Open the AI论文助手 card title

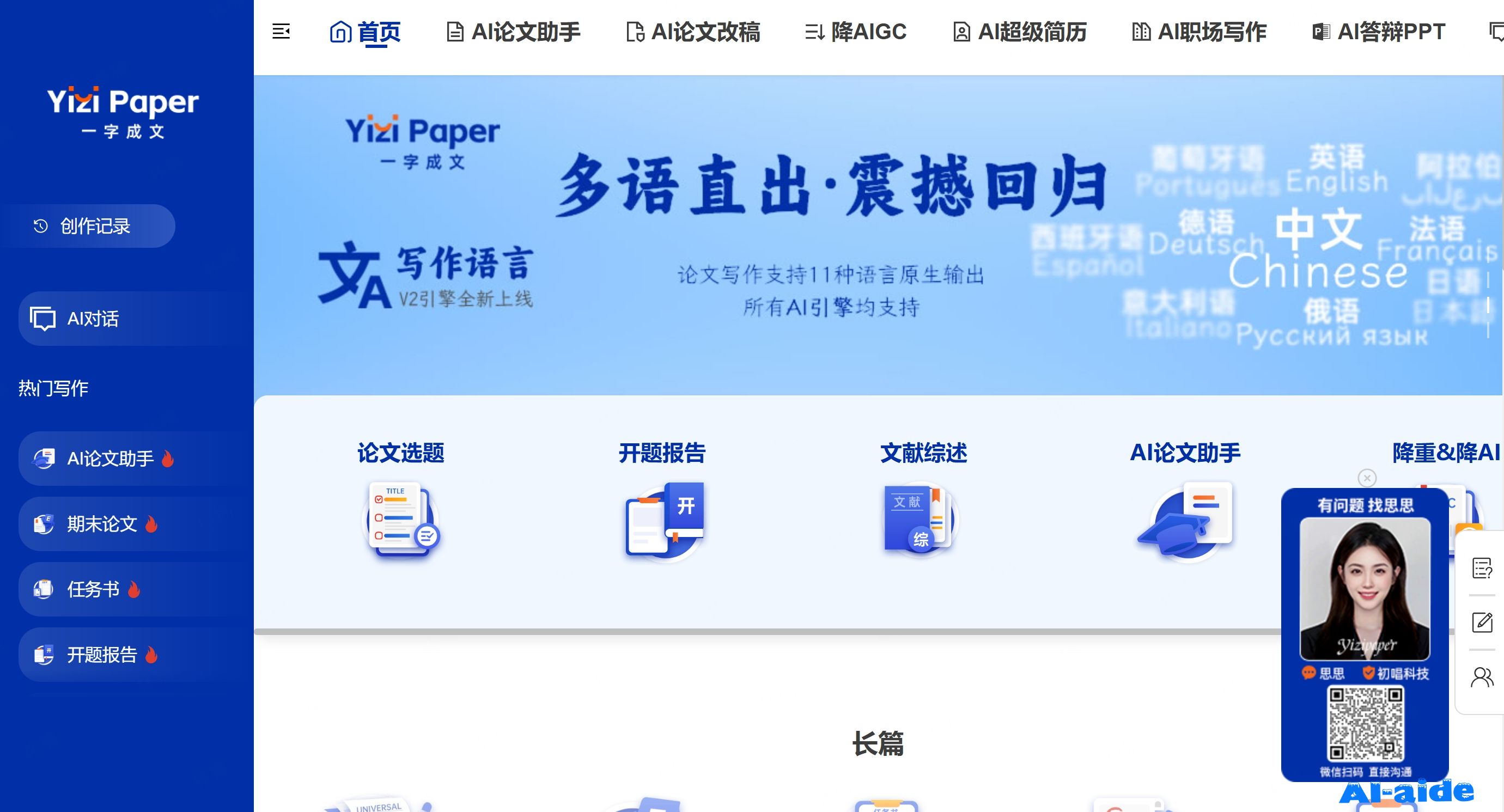1185,453
